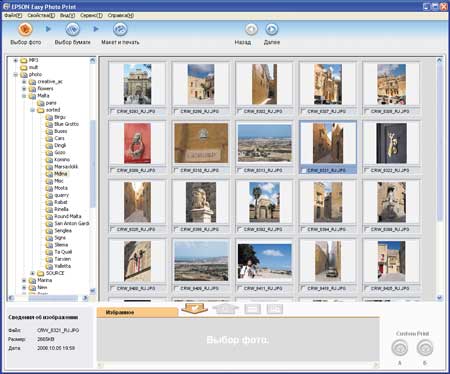The image size is (450, 374).
Task: Collapse the sorted folder node
Action: pos(32,110)
